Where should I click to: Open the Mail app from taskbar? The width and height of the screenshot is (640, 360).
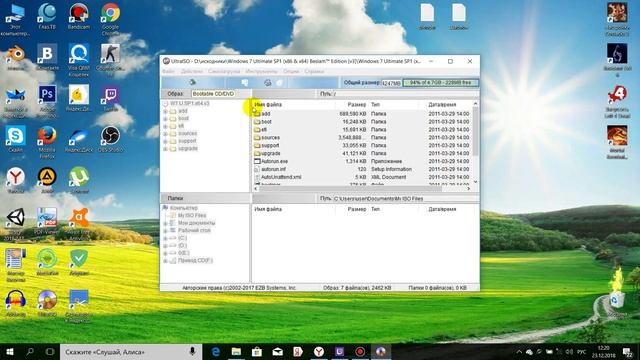[x=278, y=352]
